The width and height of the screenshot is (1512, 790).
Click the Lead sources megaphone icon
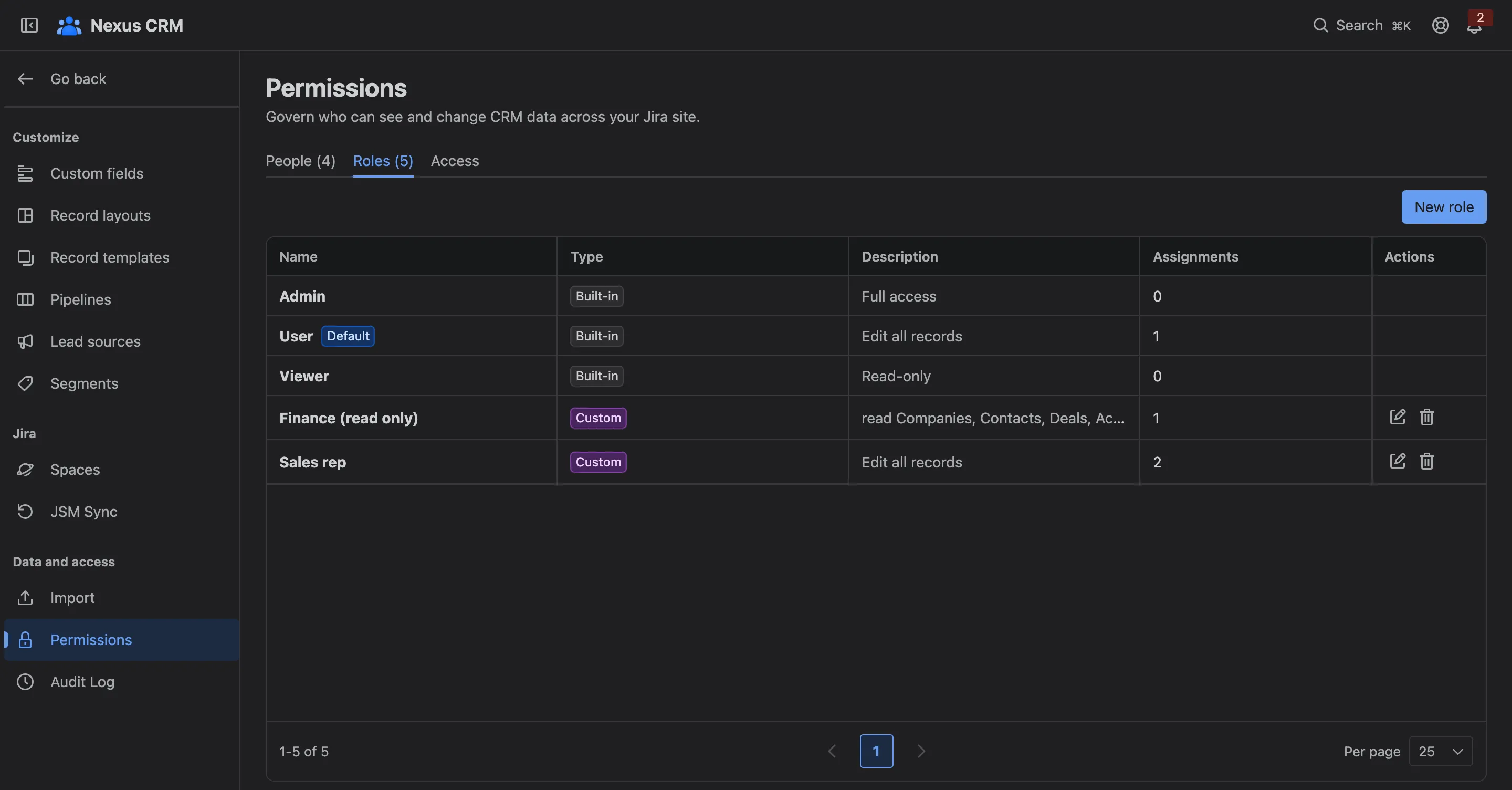(x=25, y=341)
